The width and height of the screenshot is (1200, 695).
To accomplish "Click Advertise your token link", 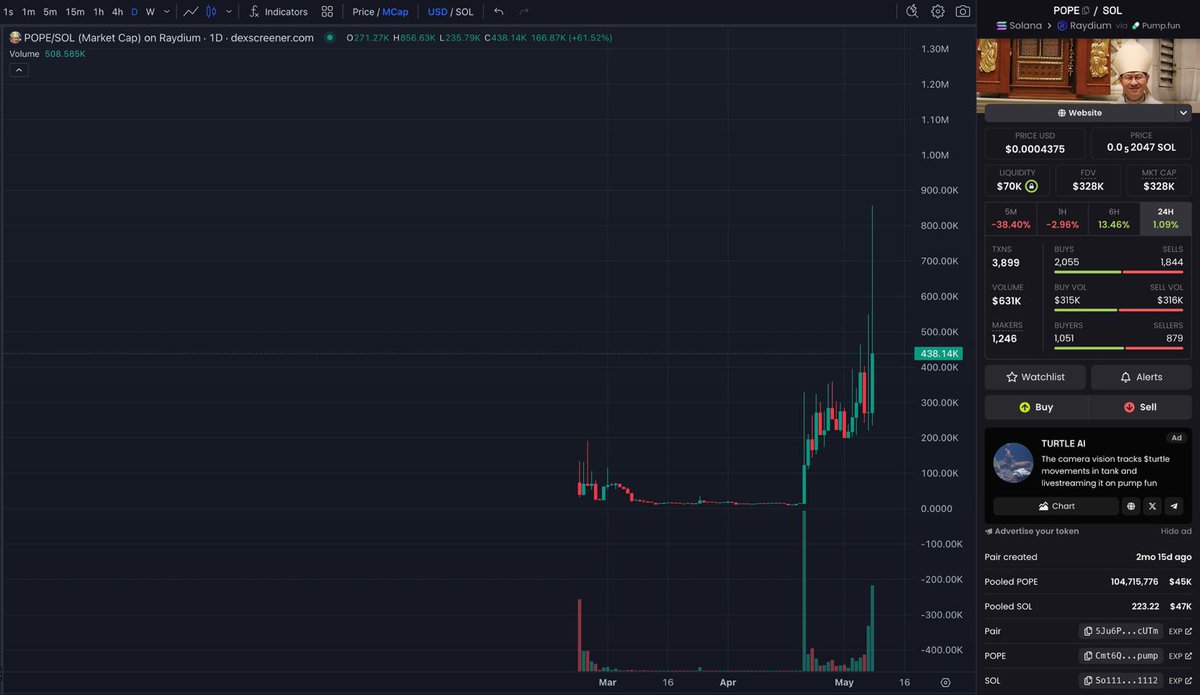I will point(1032,531).
